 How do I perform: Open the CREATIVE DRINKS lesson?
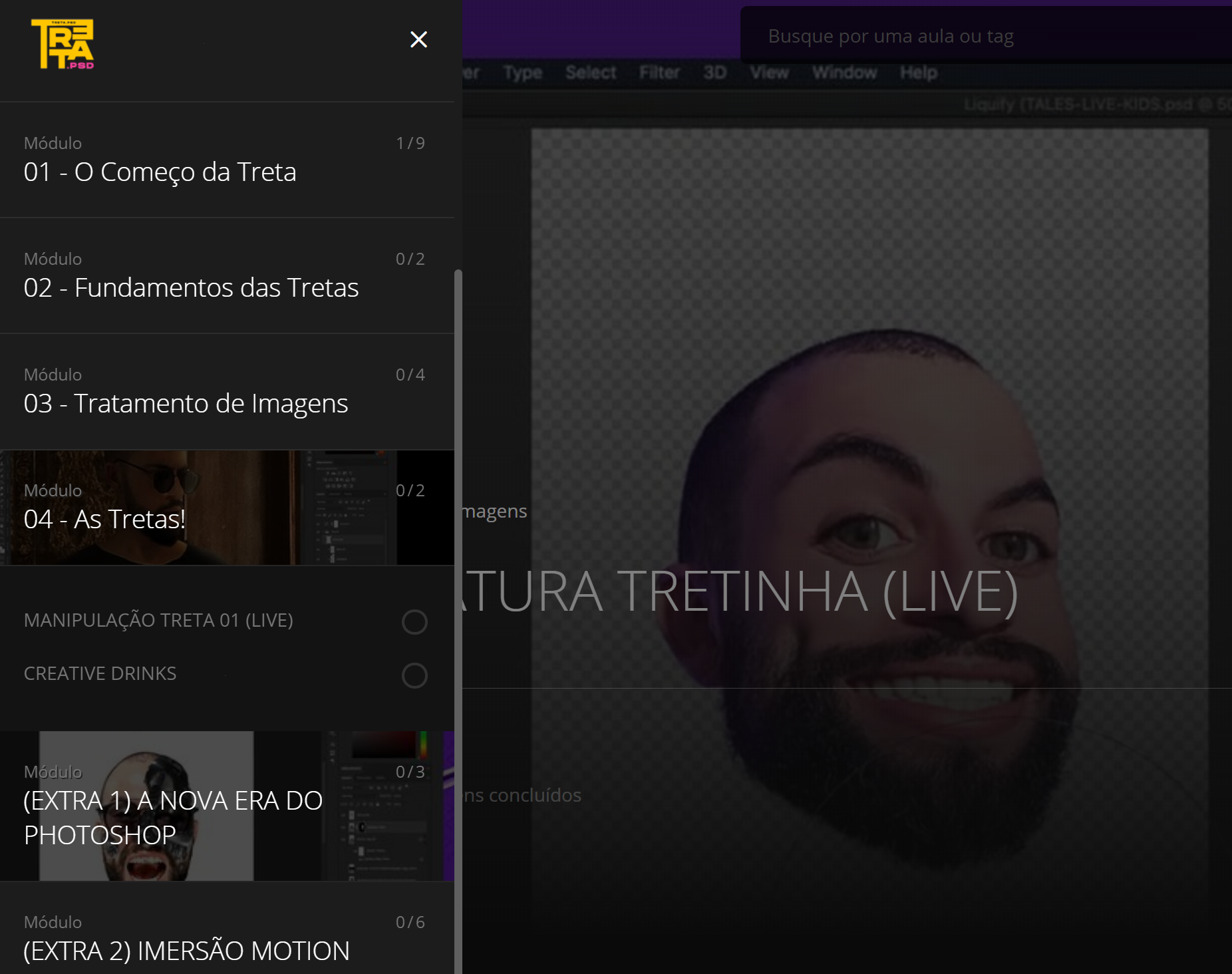point(100,673)
